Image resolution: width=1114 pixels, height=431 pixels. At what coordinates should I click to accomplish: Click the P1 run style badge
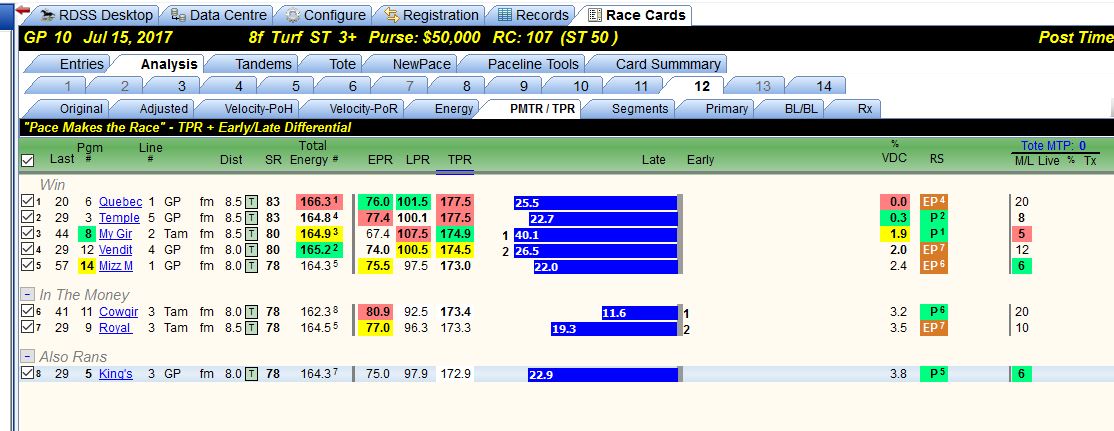(x=934, y=234)
